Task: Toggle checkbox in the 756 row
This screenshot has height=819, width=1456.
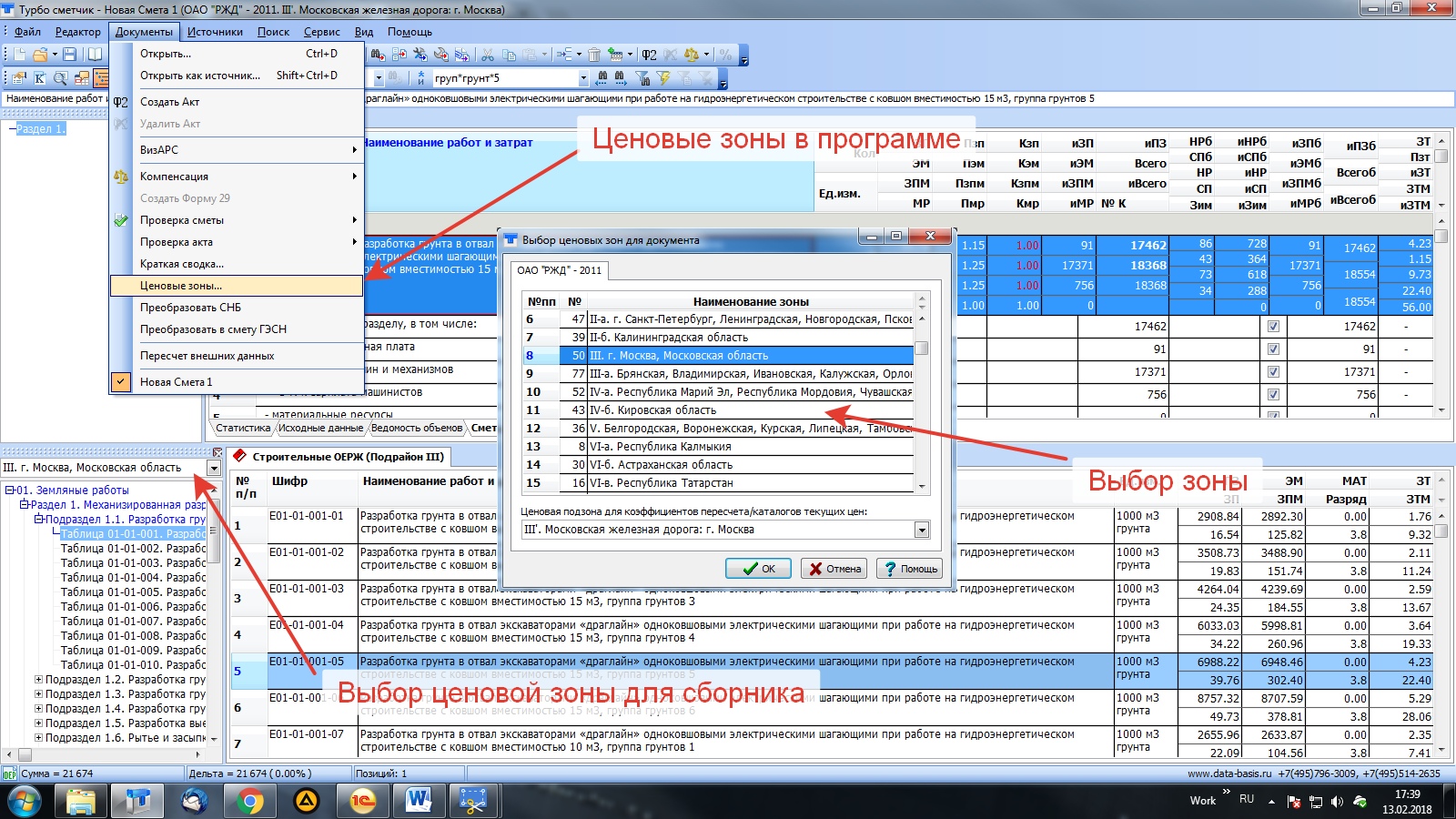Action: click(x=1273, y=394)
